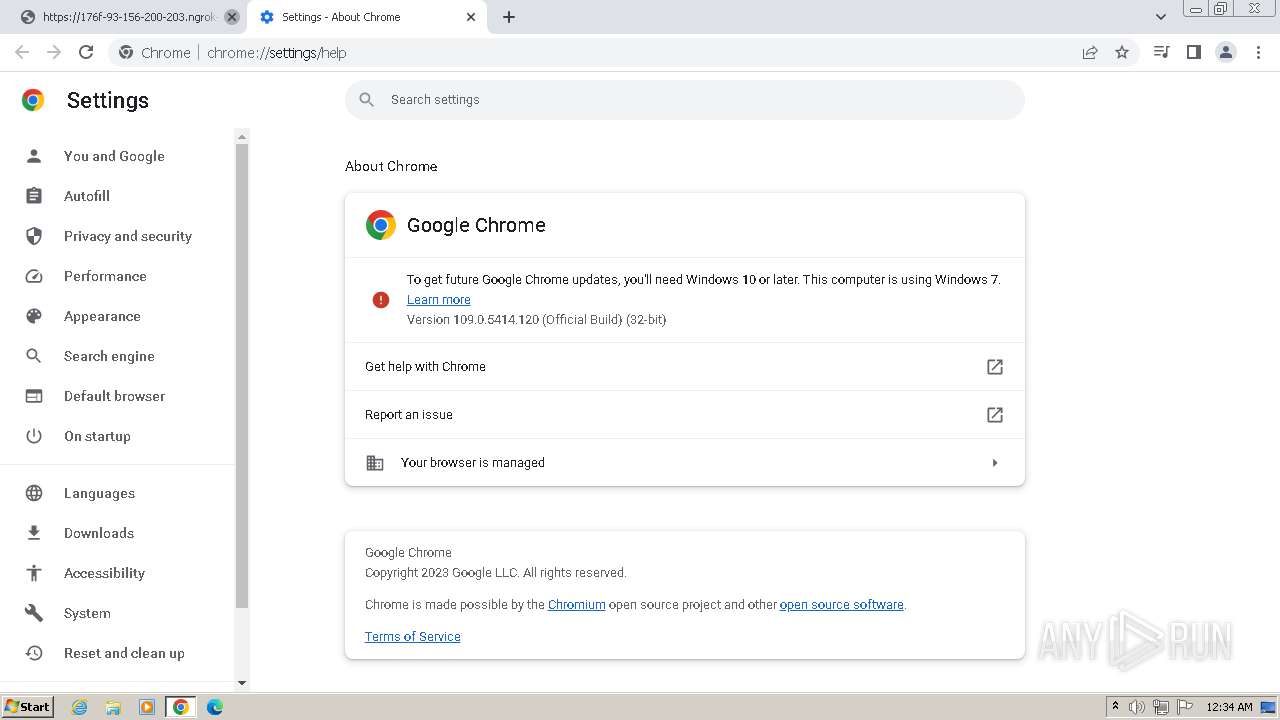Open the You and Google settings section
This screenshot has height=720, width=1280.
(x=114, y=156)
